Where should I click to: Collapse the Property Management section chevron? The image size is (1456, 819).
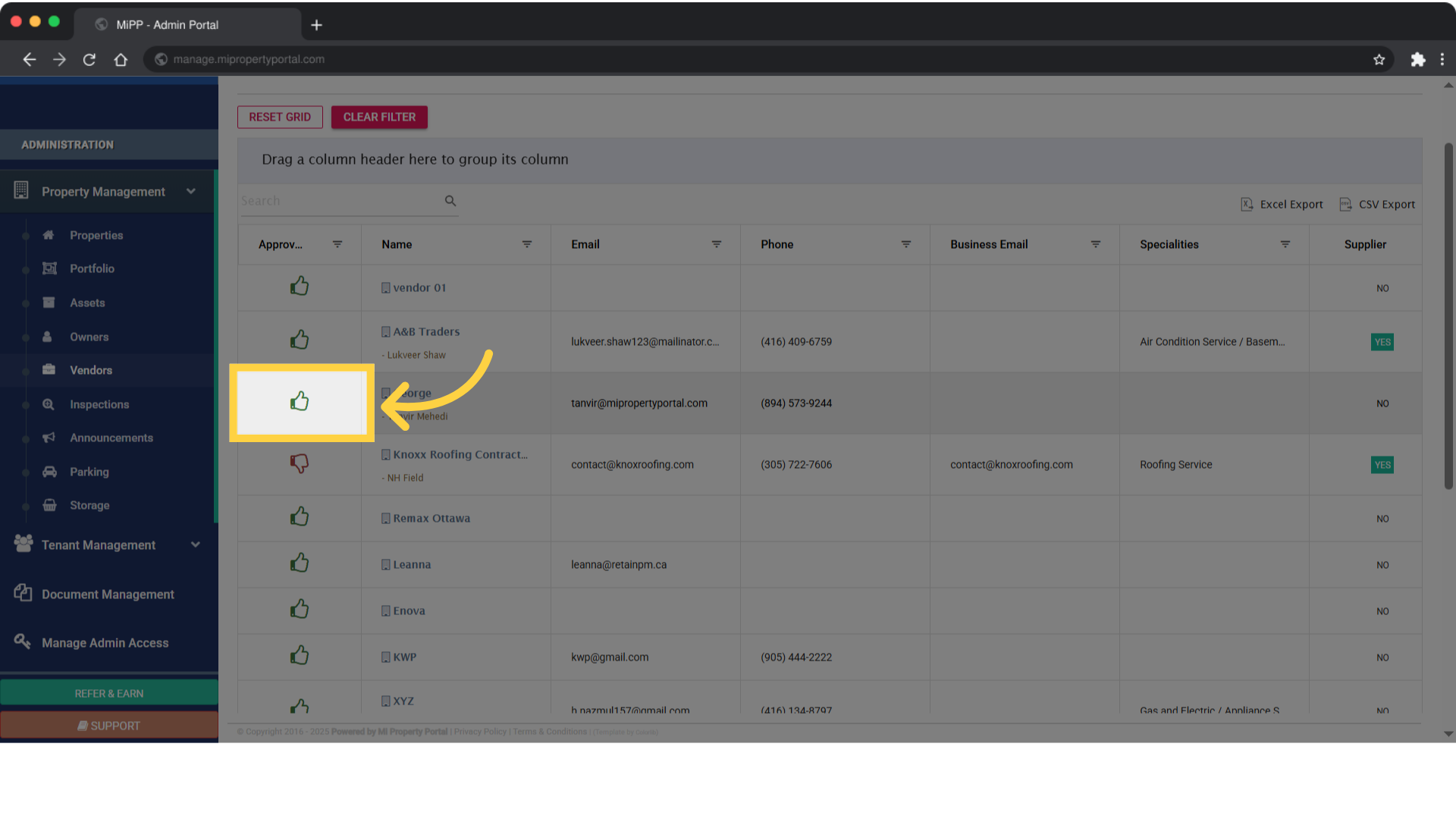point(191,191)
